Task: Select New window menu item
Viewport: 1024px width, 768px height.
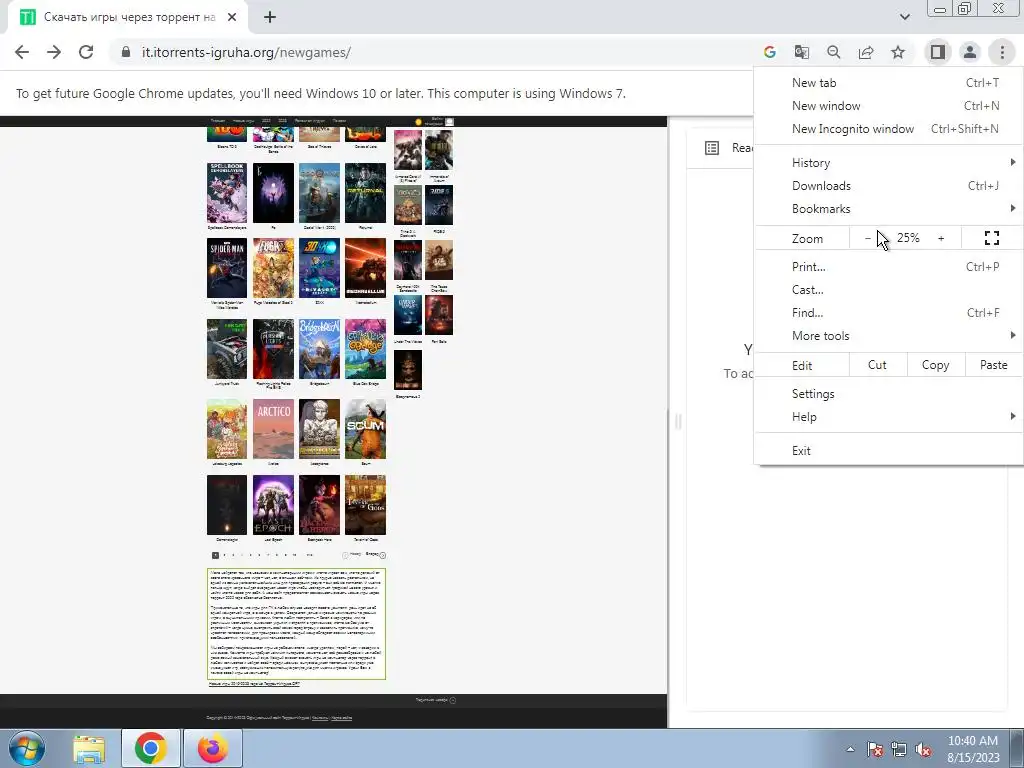Action: (x=888, y=106)
